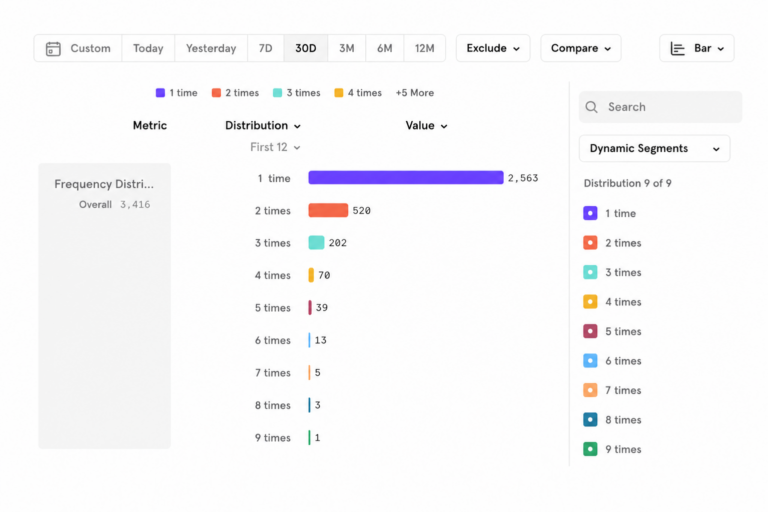Switch to the 7D range
The height and width of the screenshot is (512, 768).
click(265, 48)
